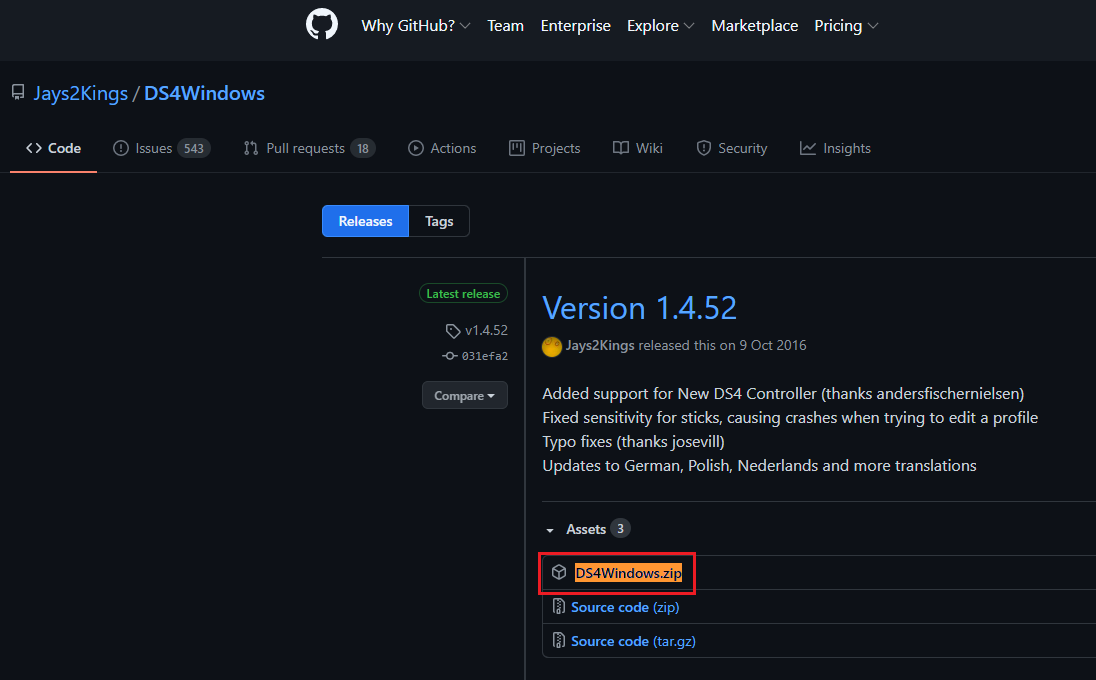Open the Jays2Kings owner profile link
The image size is (1096, 680).
(x=80, y=93)
